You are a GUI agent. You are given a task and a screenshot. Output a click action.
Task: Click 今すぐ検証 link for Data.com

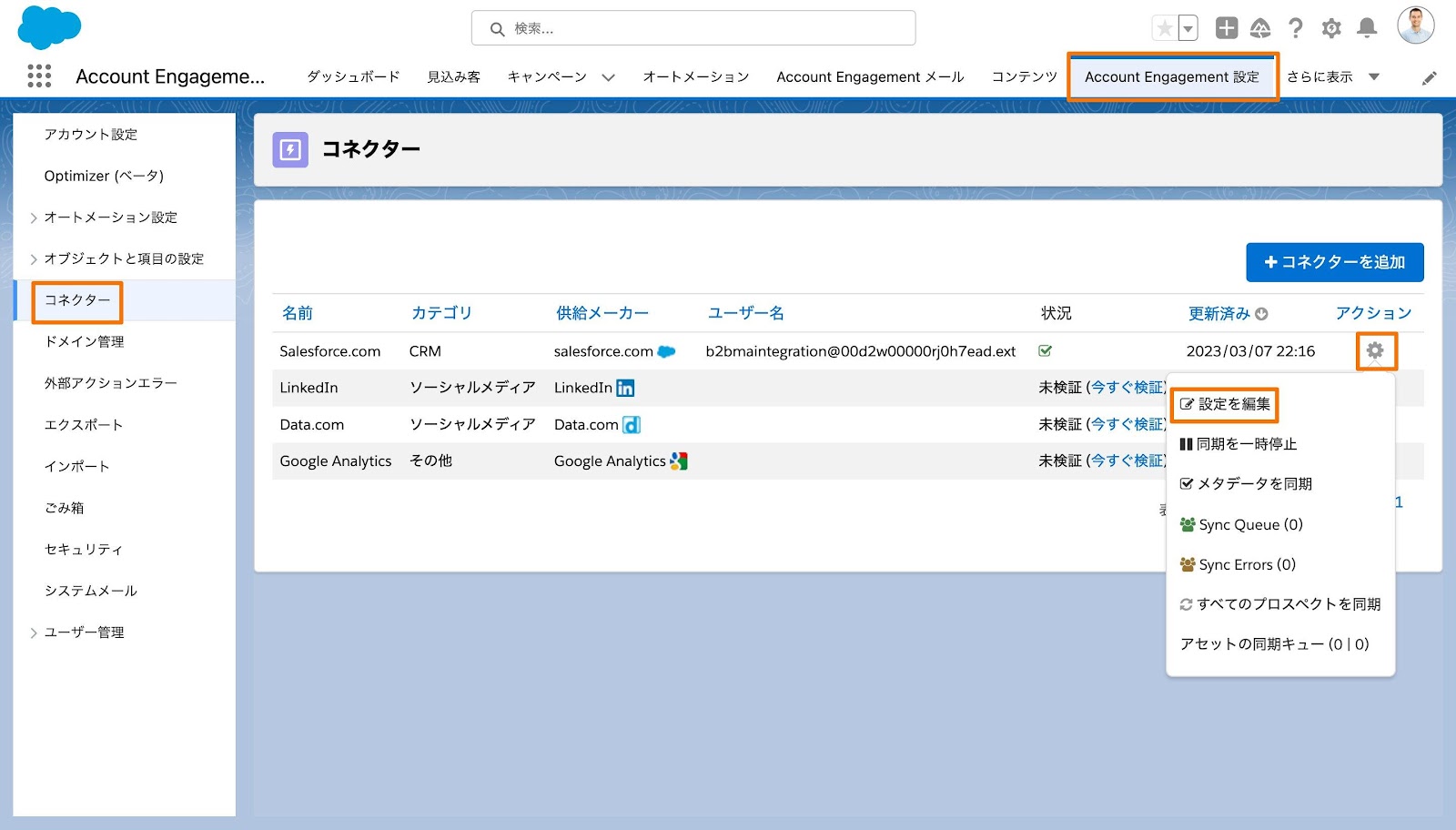1127,425
